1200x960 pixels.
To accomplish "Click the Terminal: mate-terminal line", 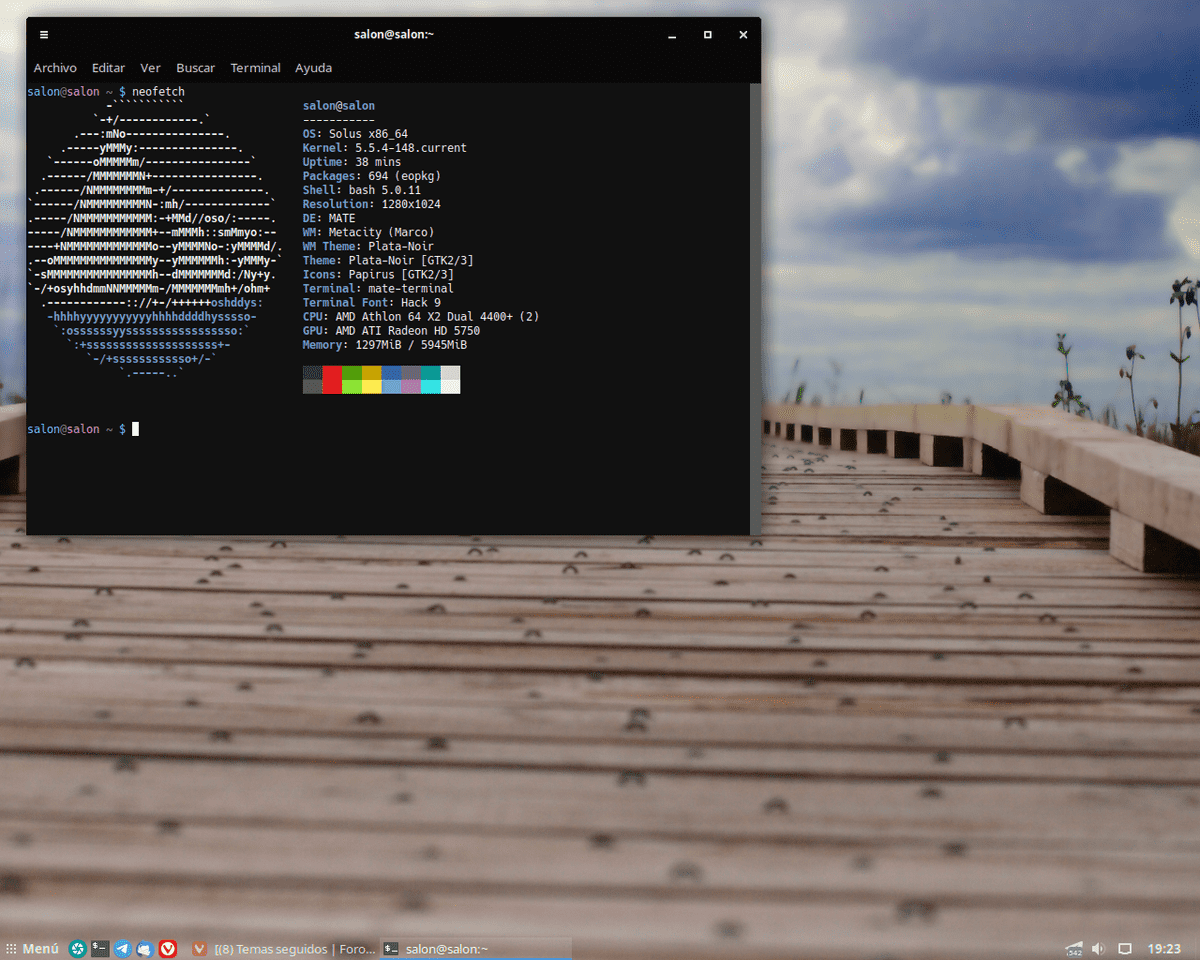I will click(378, 288).
